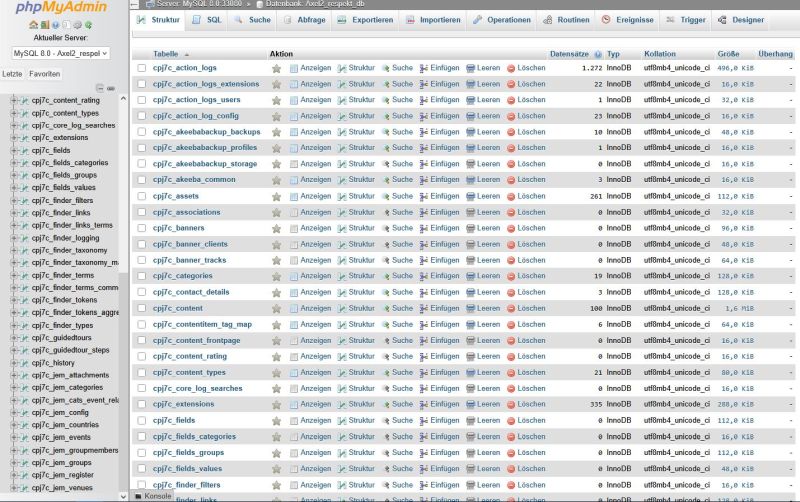The height and width of the screenshot is (502, 800).
Task: Select the cpj7c_extensions table checkbox
Action: tap(142, 404)
